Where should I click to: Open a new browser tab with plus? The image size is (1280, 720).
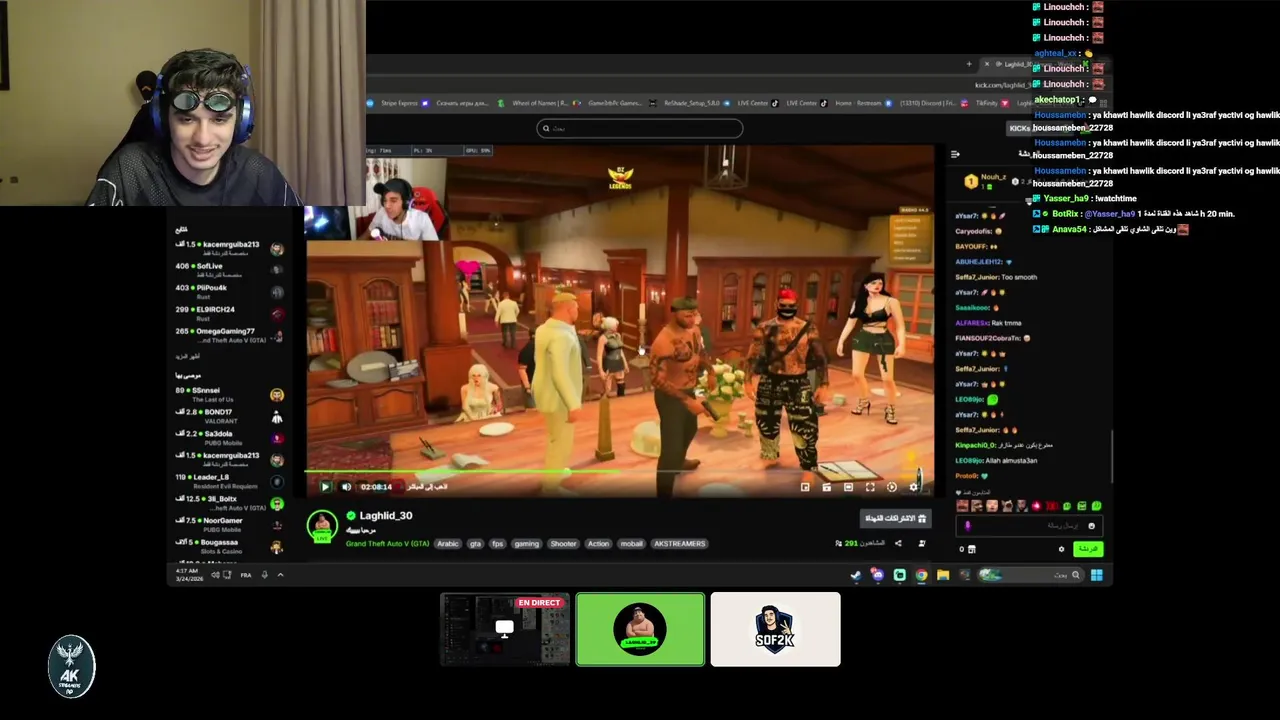[x=968, y=64]
